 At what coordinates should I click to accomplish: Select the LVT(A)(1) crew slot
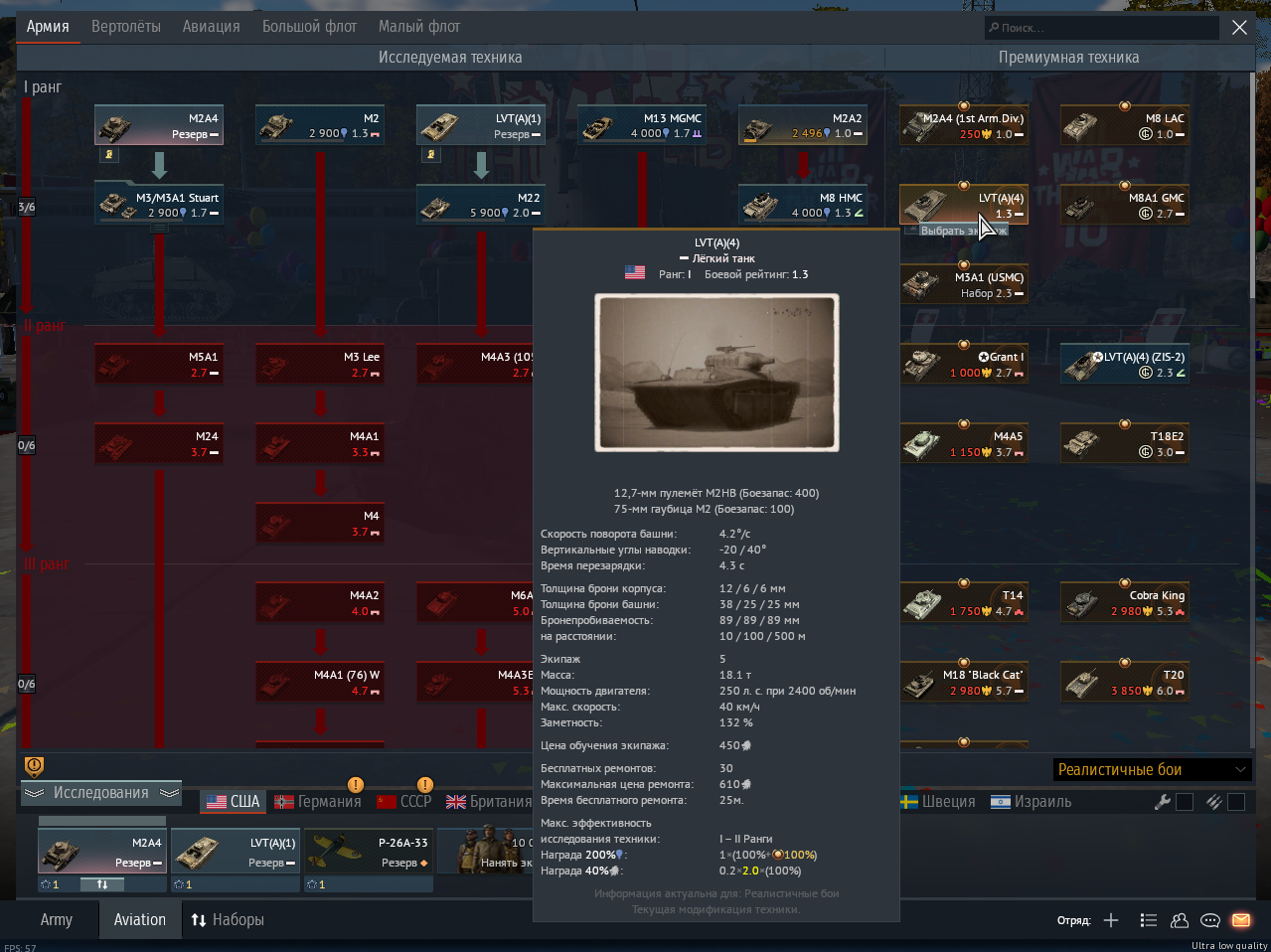pyautogui.click(x=236, y=852)
